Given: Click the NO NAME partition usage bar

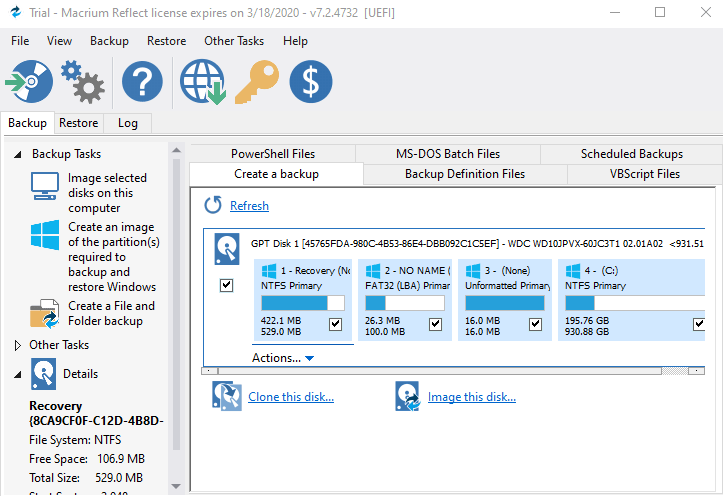Looking at the screenshot, I should (x=405, y=303).
